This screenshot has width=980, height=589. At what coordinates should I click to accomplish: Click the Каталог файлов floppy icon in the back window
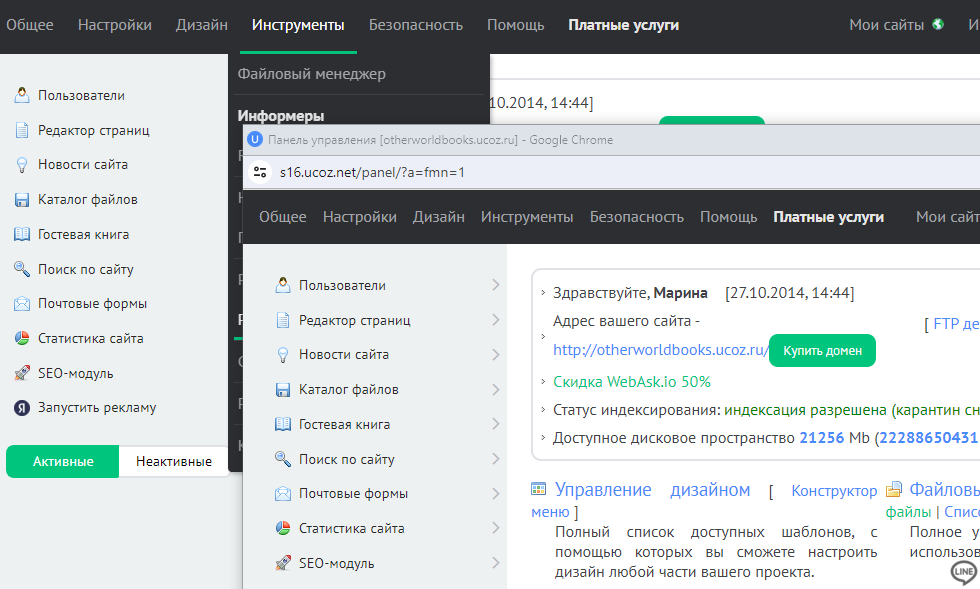22,199
